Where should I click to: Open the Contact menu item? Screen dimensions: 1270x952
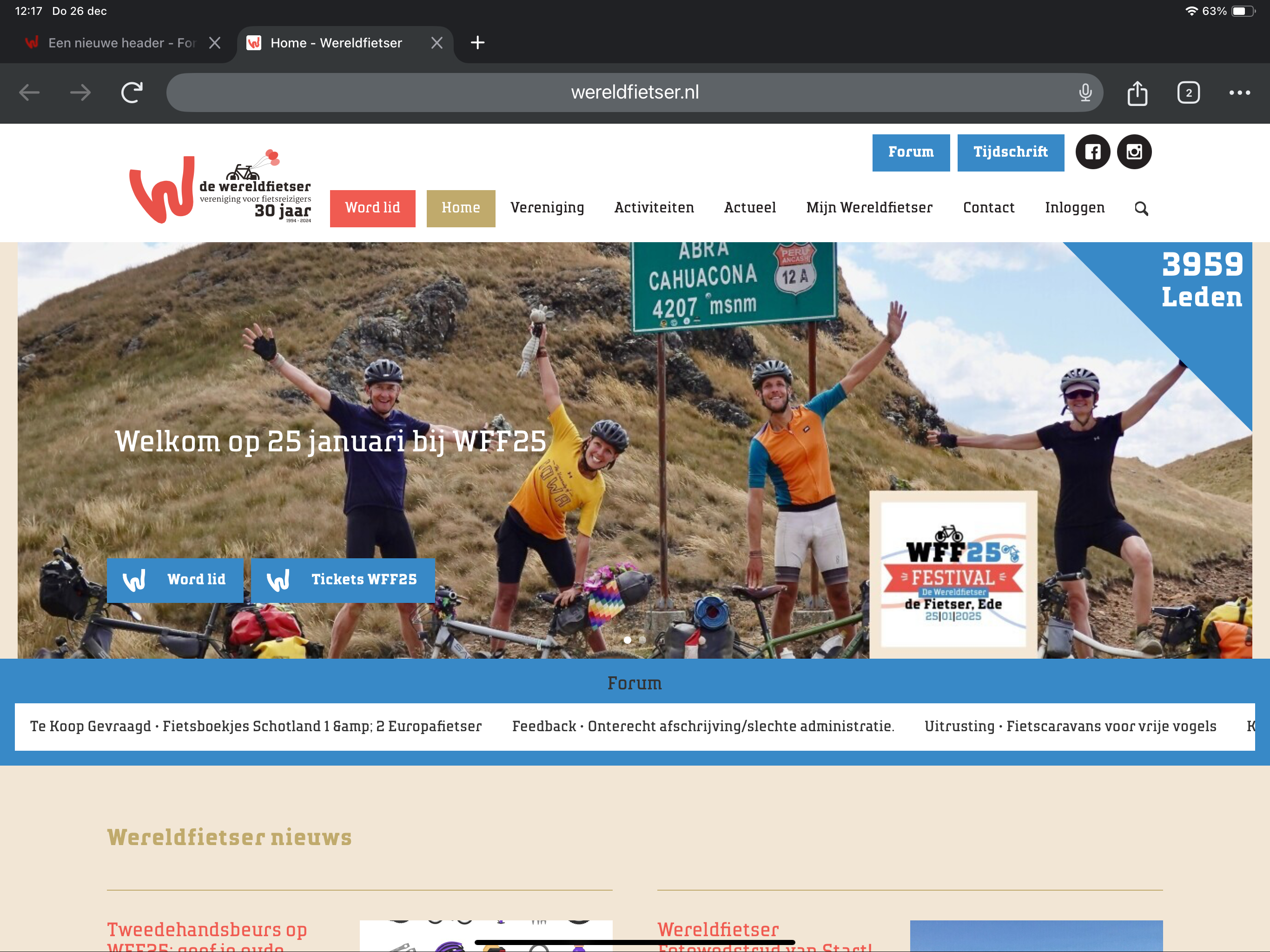(x=988, y=208)
